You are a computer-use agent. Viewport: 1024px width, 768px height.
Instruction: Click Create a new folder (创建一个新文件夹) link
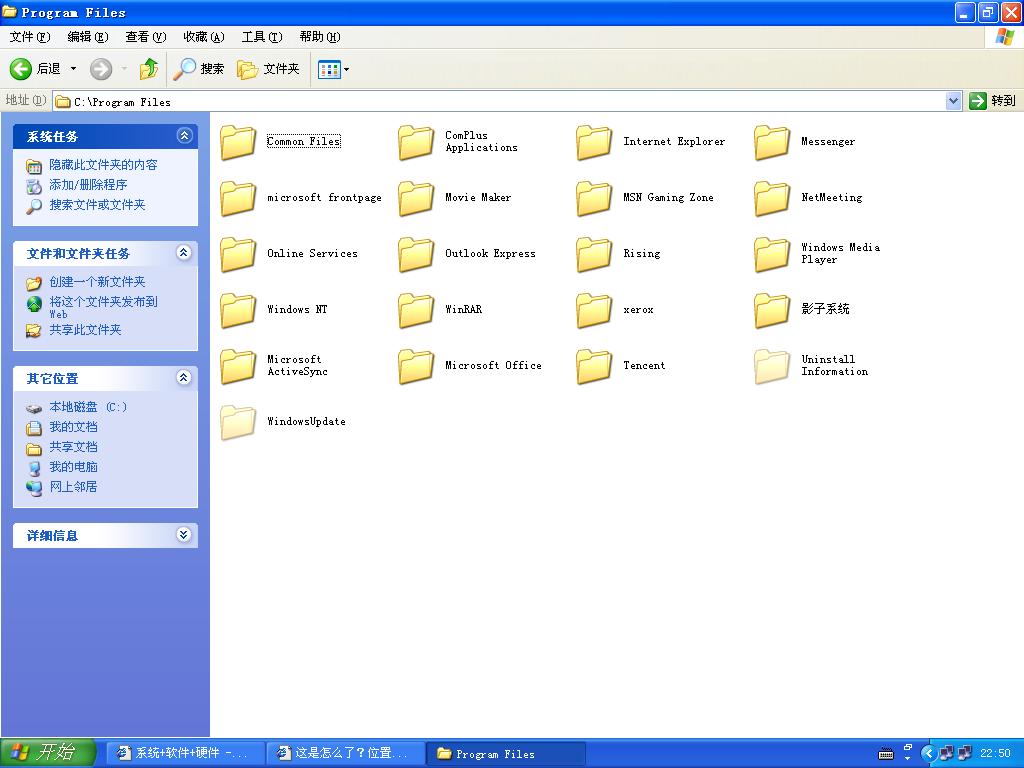click(x=97, y=282)
